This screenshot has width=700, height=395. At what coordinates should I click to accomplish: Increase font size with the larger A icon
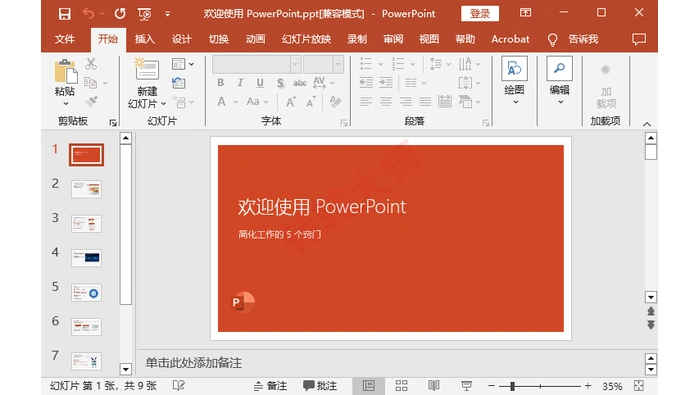[x=291, y=102]
